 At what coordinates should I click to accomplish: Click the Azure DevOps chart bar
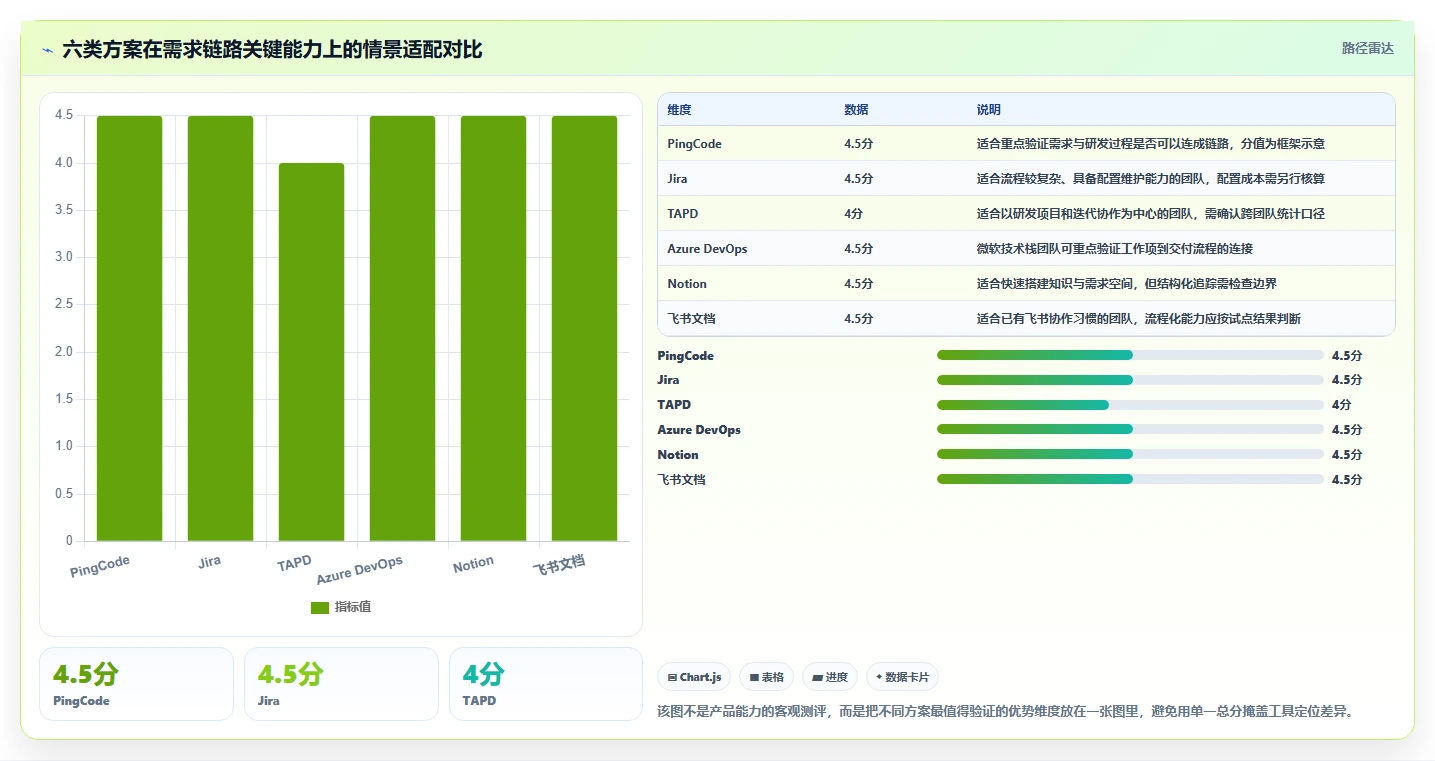point(402,328)
